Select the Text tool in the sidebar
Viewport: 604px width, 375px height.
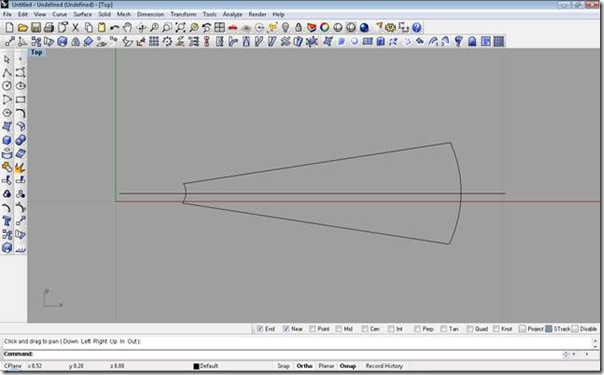point(7,221)
